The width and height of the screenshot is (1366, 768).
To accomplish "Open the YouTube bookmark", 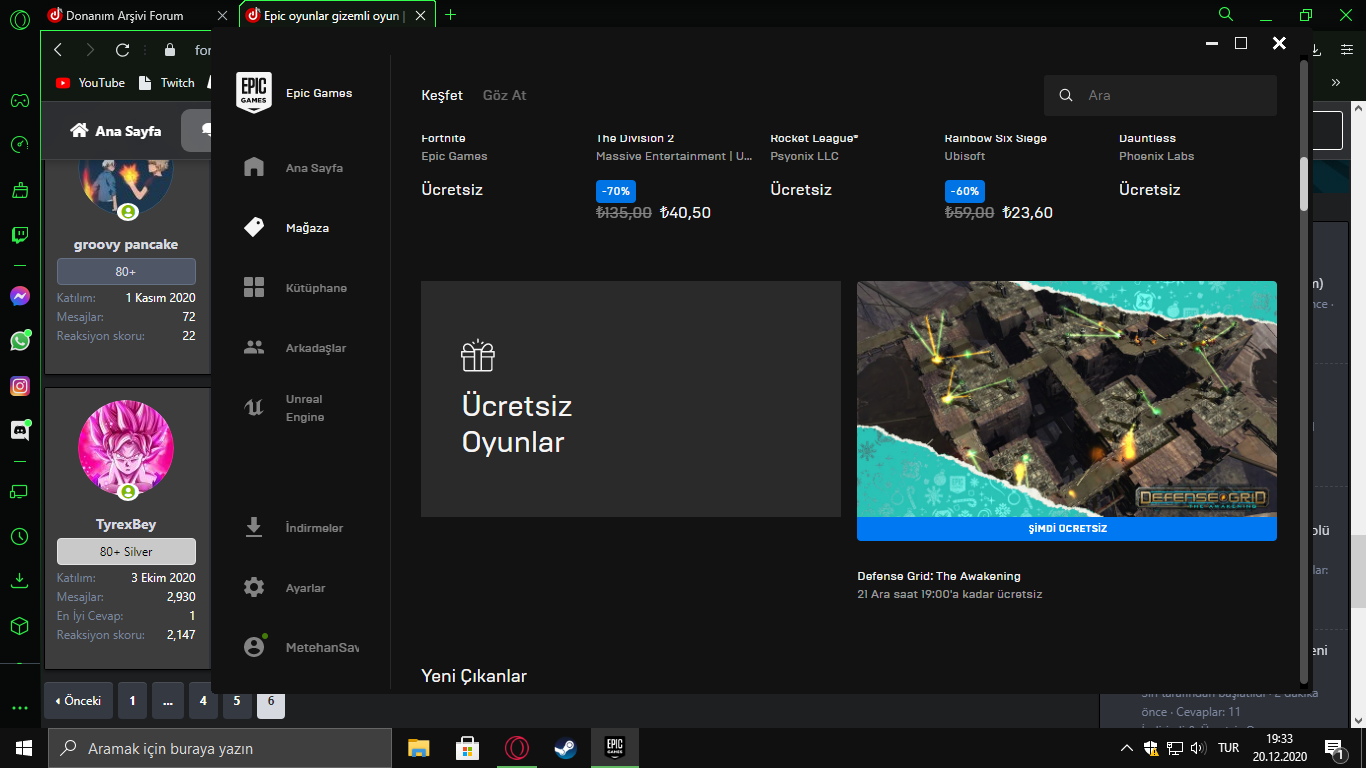I will pos(91,83).
